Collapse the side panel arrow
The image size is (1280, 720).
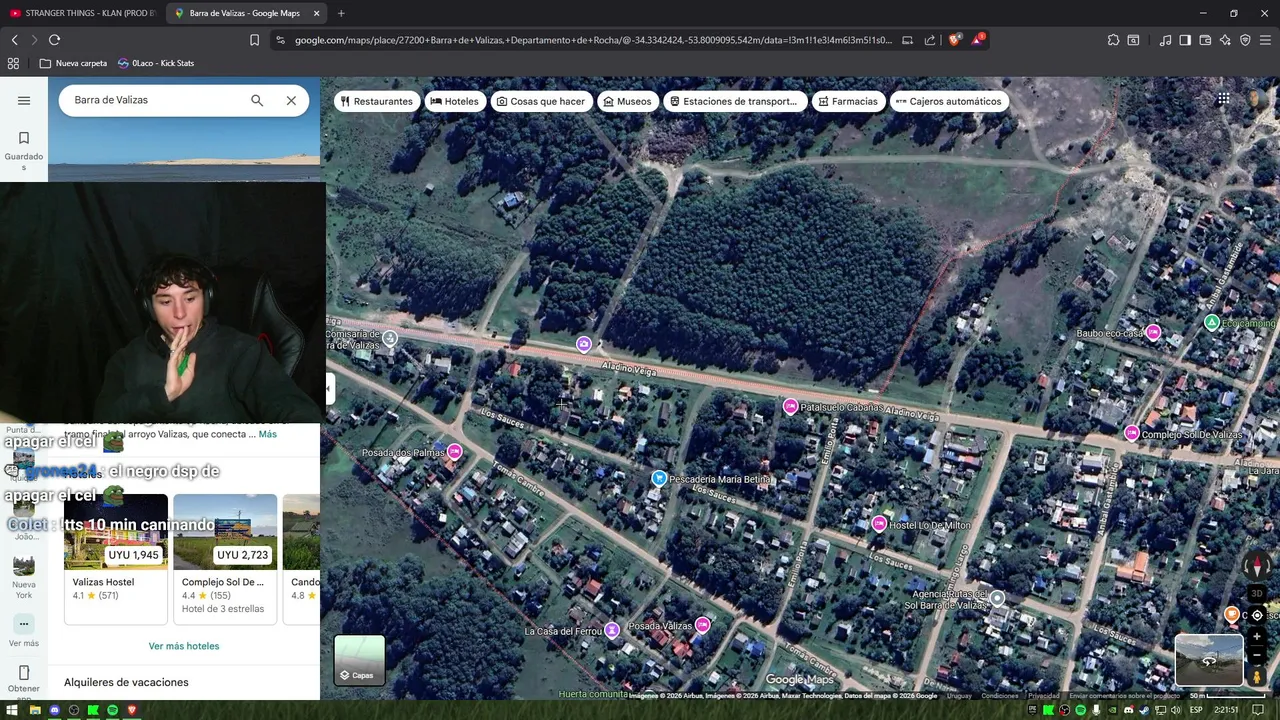(328, 388)
